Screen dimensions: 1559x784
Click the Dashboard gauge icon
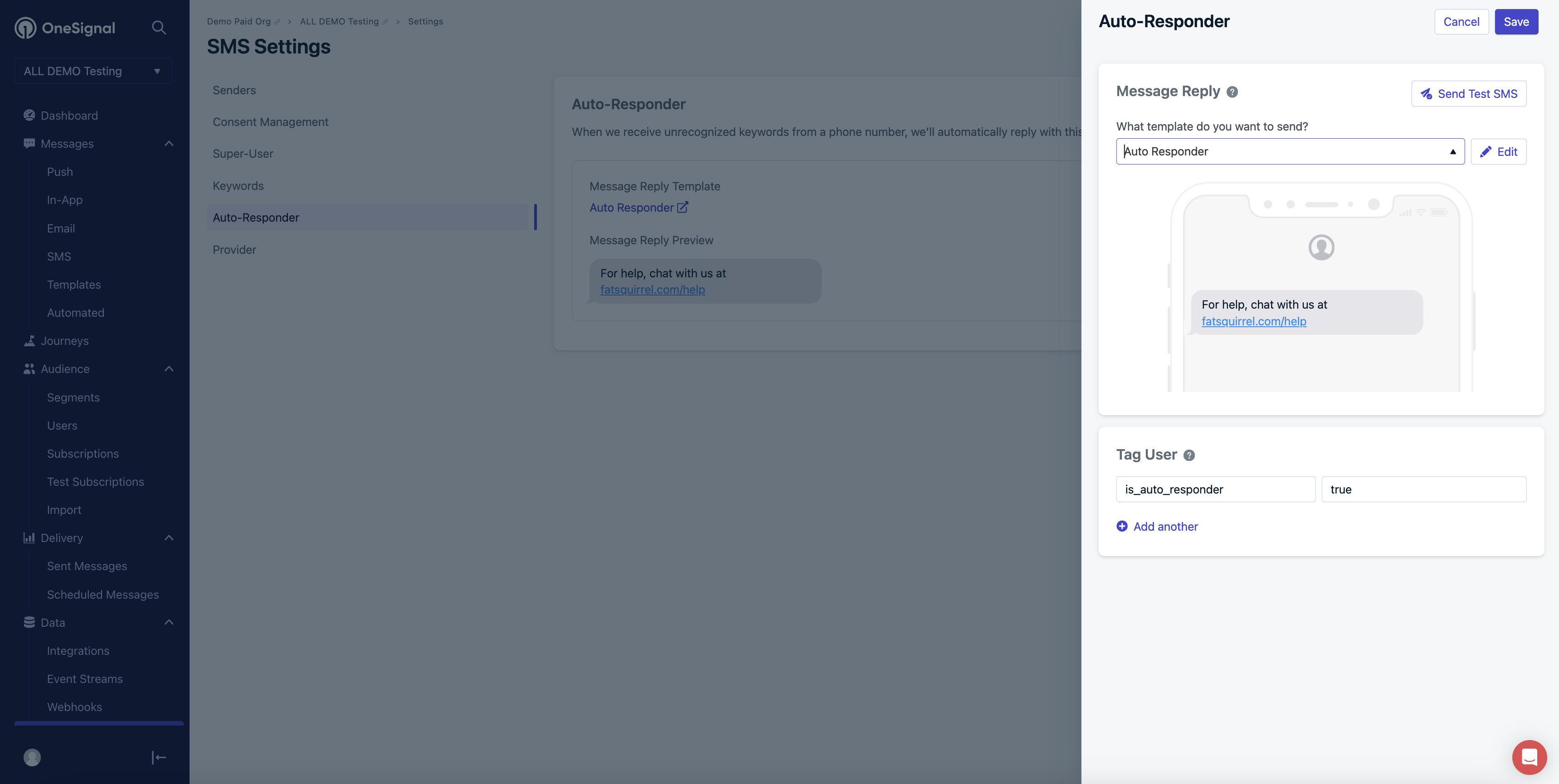pyautogui.click(x=29, y=115)
